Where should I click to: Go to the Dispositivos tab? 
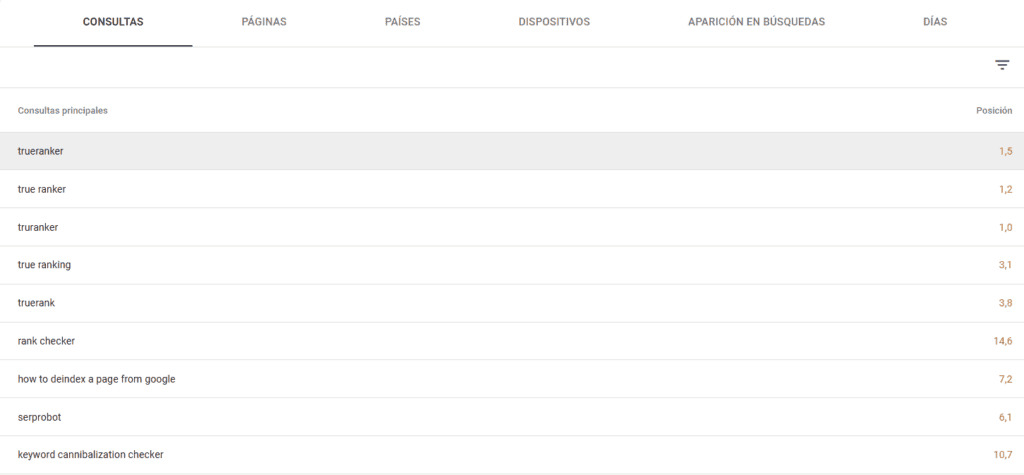pos(554,22)
